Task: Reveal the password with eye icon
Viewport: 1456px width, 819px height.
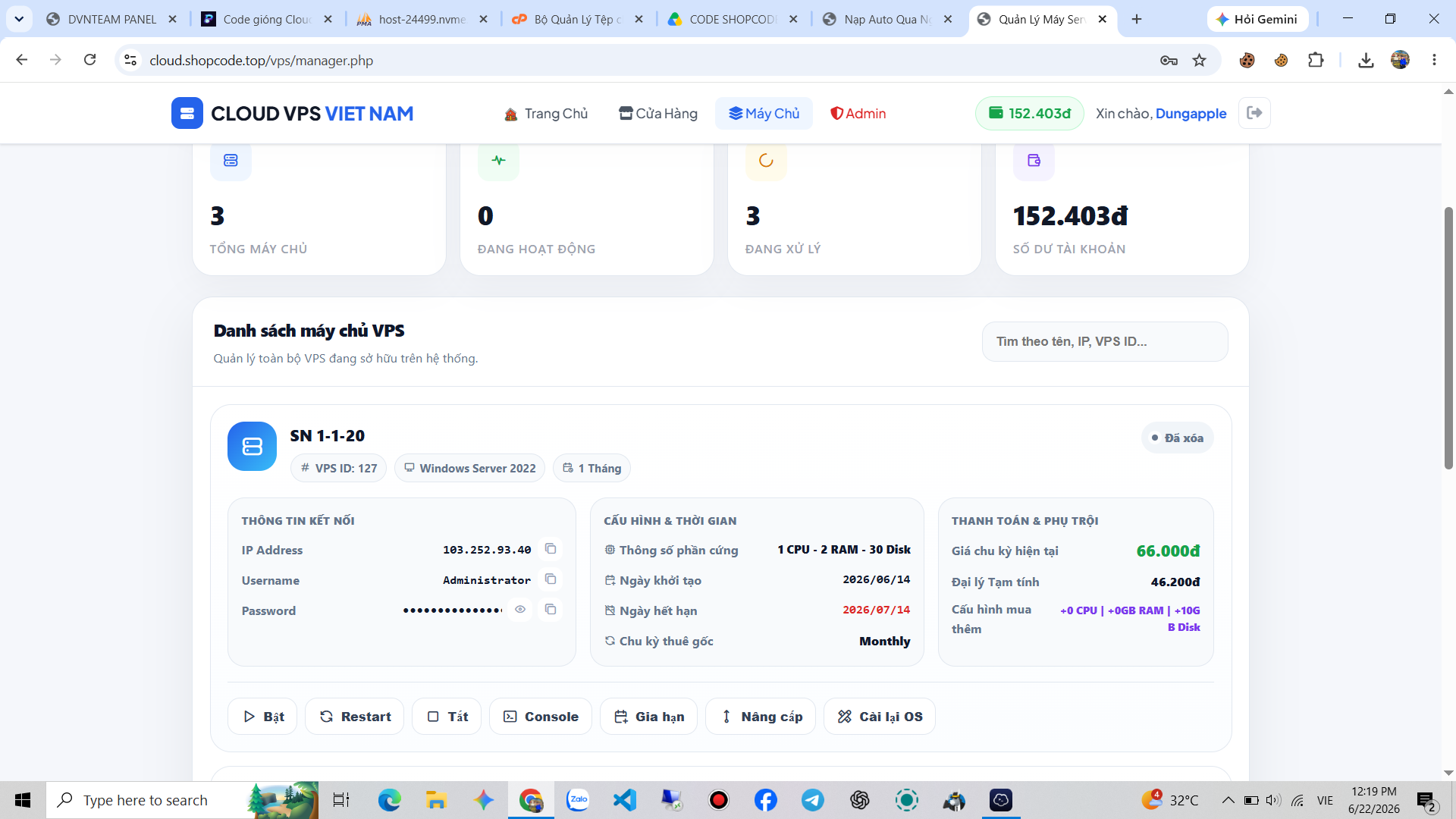Action: pyautogui.click(x=520, y=610)
